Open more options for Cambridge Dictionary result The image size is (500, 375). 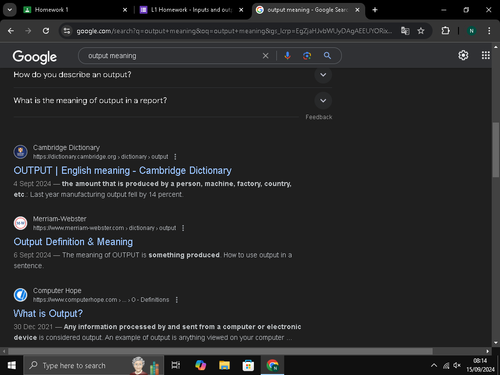point(175,157)
